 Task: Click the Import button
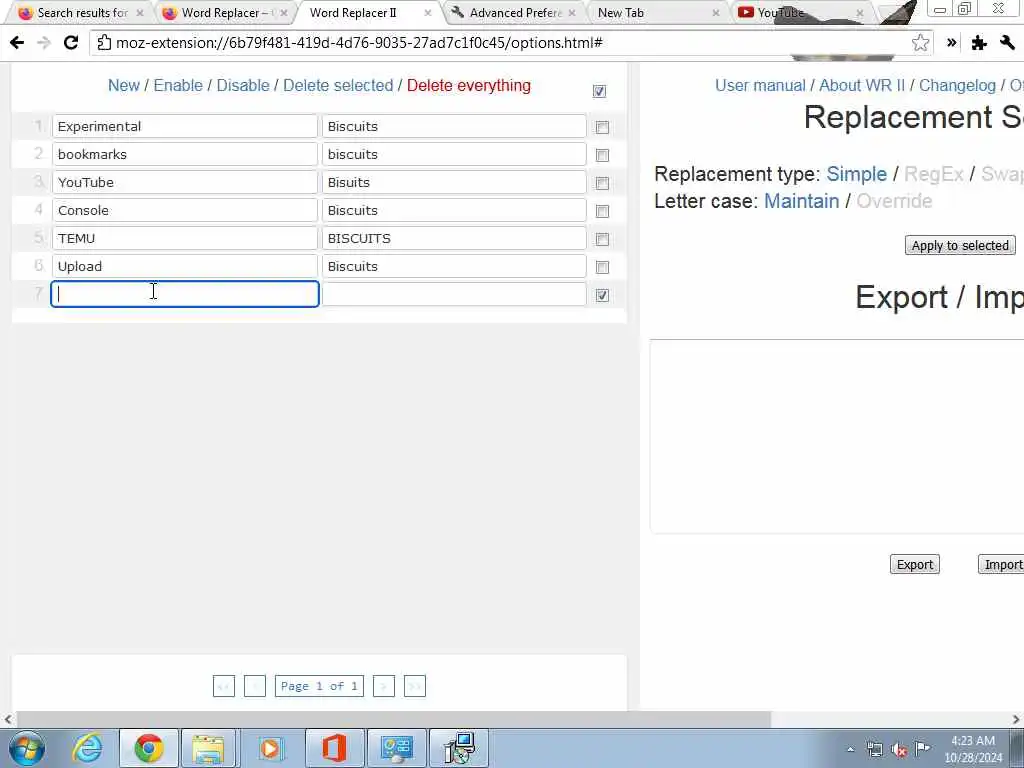[1002, 565]
